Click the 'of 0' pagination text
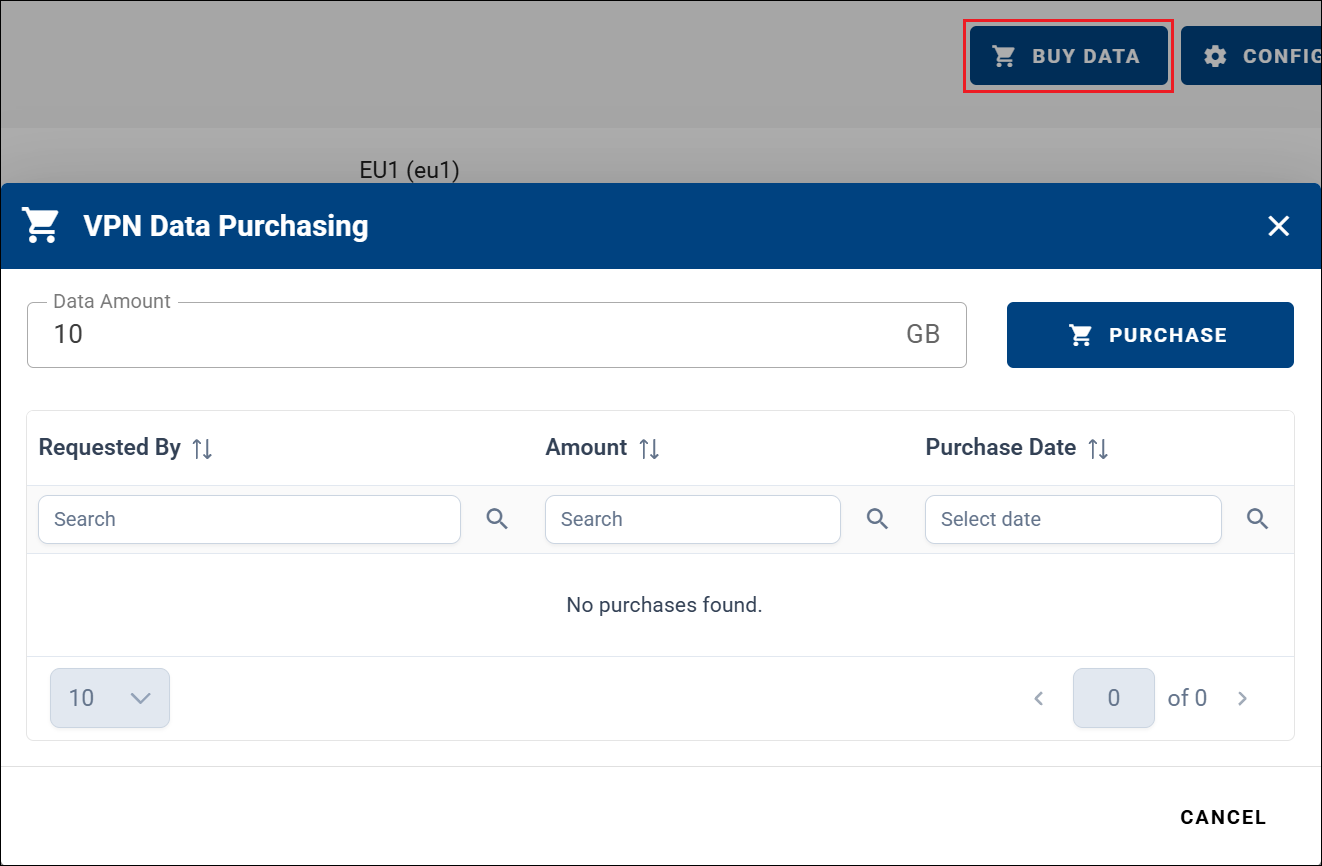Image resolution: width=1322 pixels, height=866 pixels. [1187, 698]
